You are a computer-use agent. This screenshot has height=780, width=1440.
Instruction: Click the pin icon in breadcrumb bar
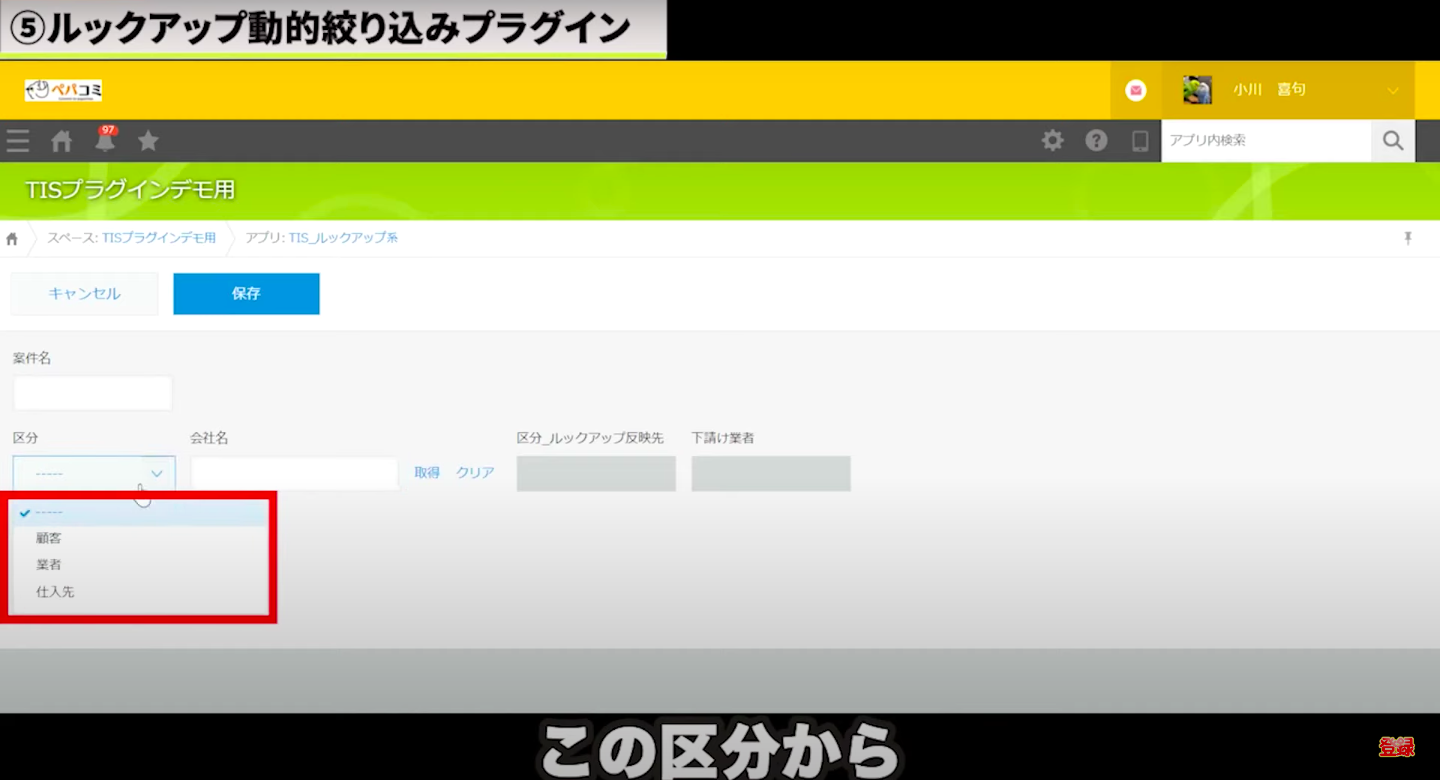click(x=1408, y=238)
